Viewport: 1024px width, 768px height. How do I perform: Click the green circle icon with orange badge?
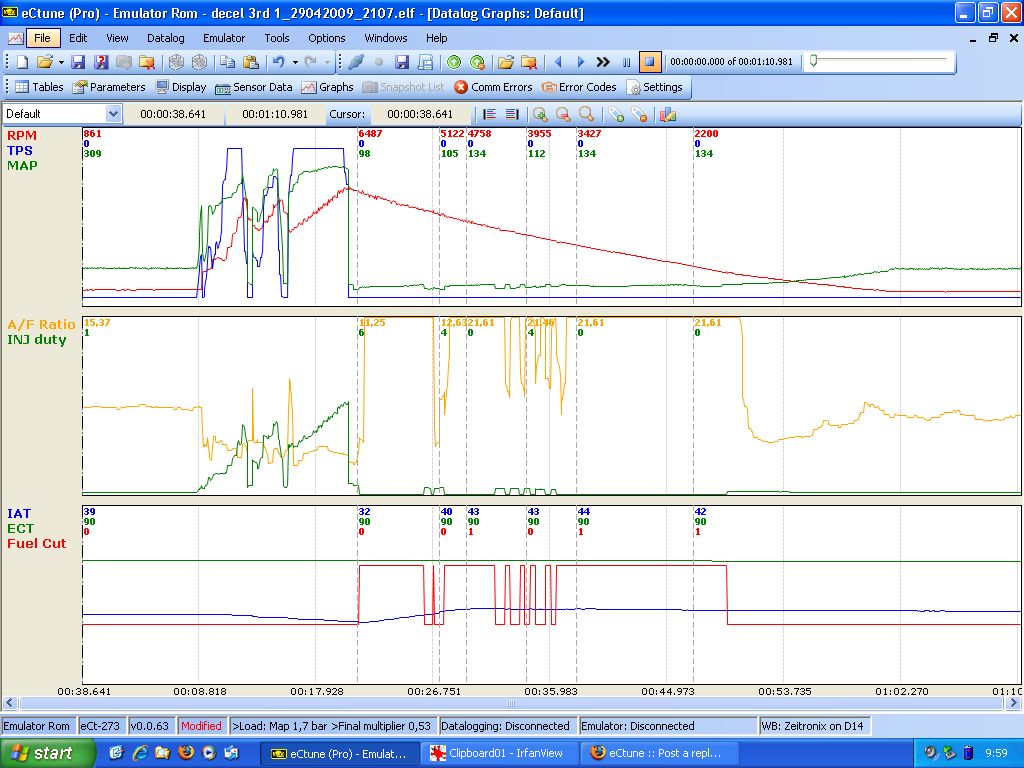click(x=477, y=62)
